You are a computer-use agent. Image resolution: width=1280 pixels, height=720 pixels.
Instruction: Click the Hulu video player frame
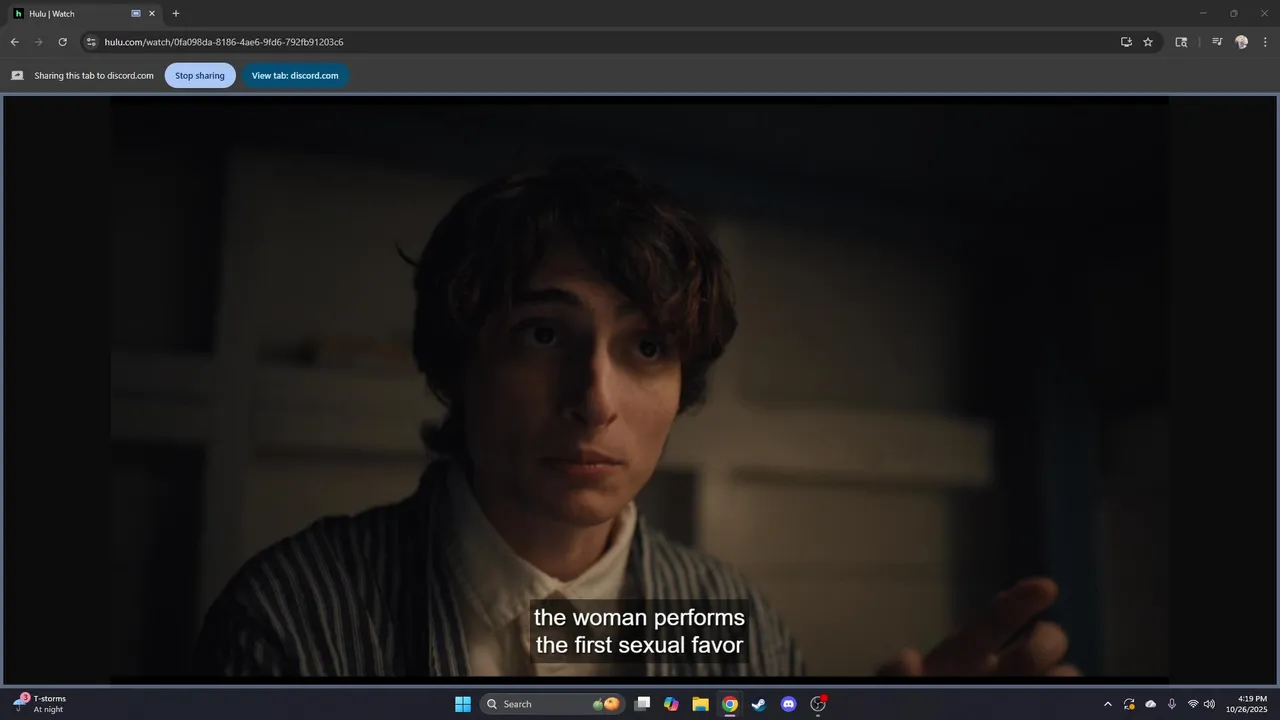(640, 390)
